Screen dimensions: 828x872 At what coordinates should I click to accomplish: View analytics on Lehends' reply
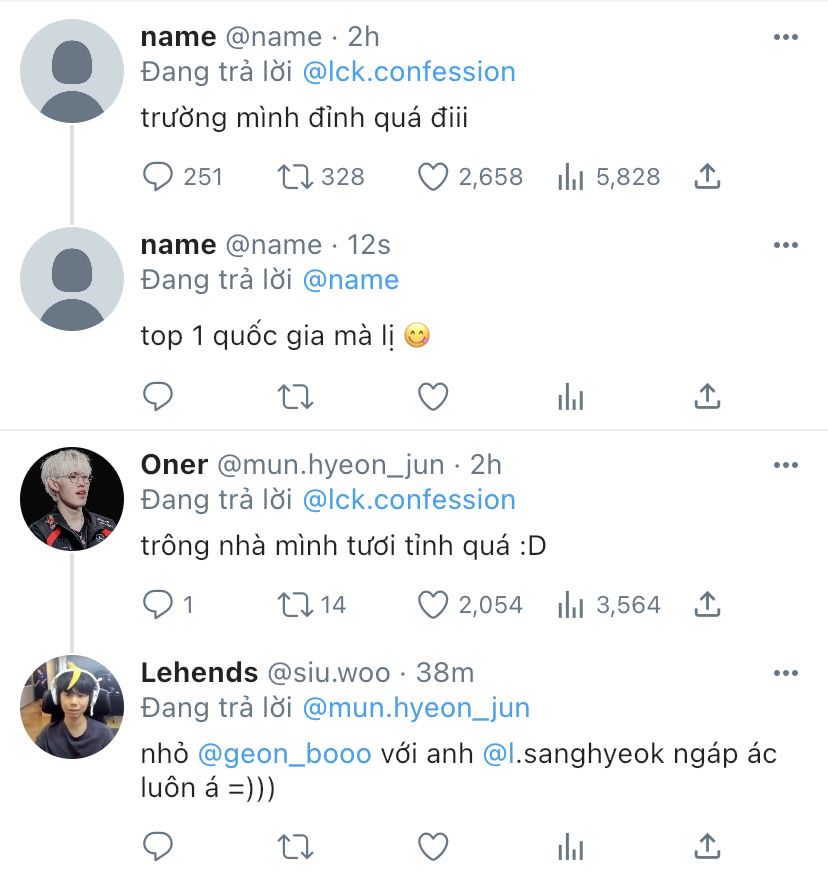click(570, 846)
